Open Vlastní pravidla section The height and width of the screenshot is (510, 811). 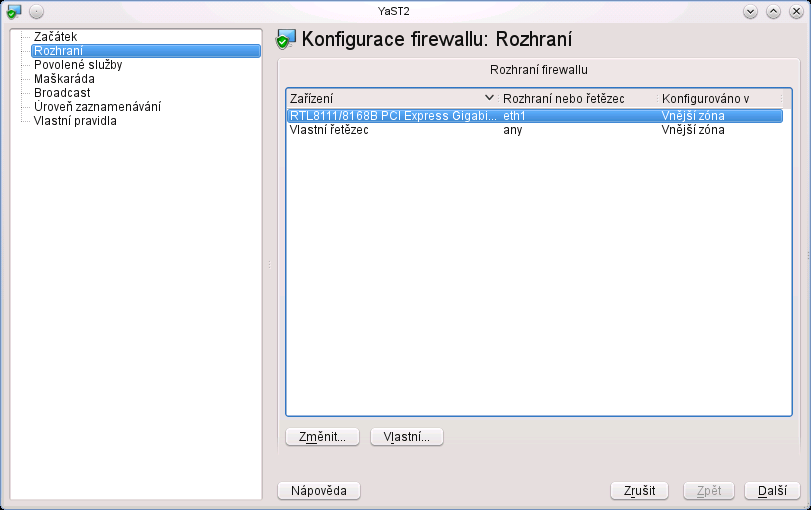tap(75, 121)
